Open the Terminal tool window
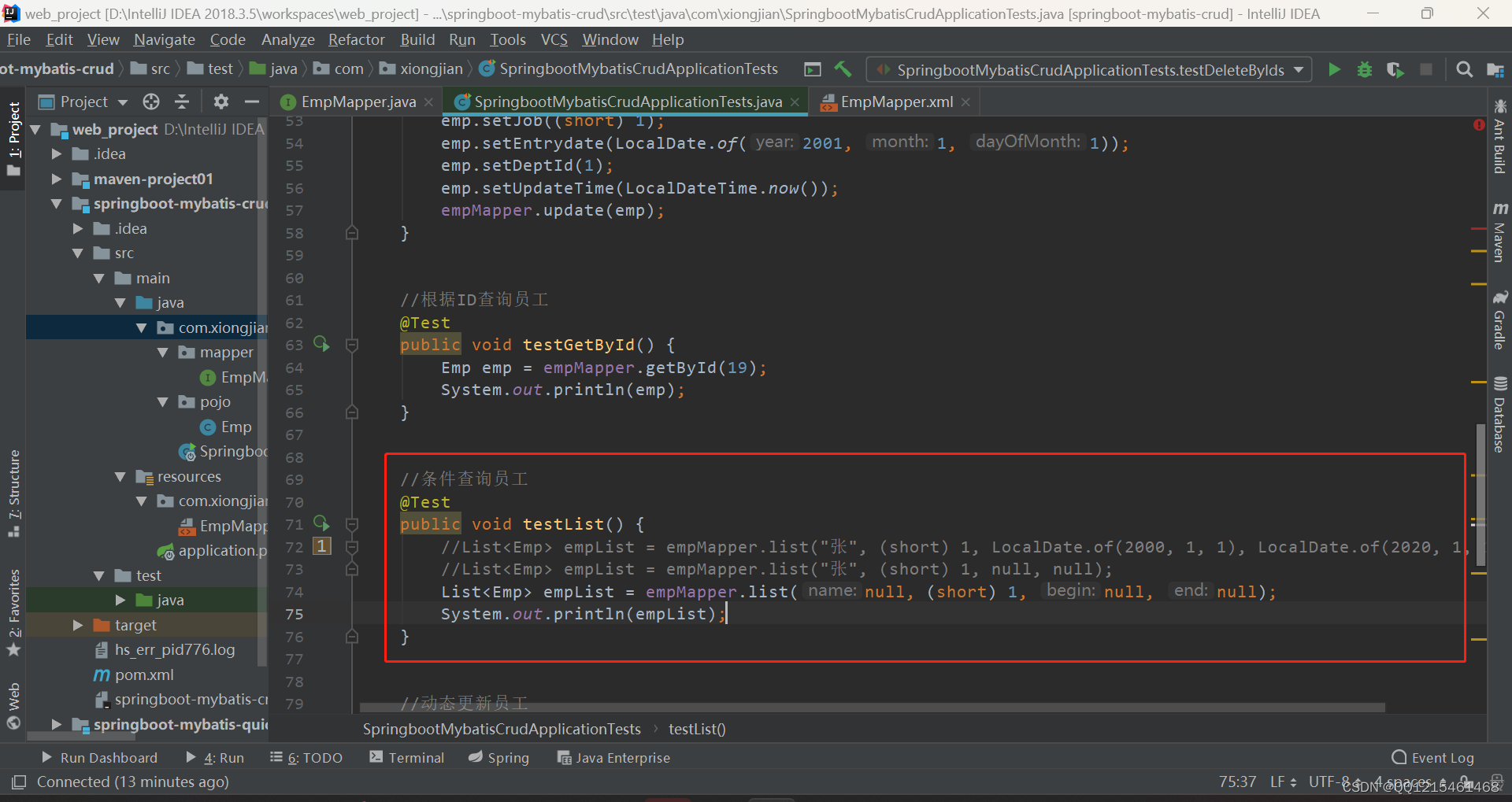The width and height of the screenshot is (1512, 802). pos(407,758)
